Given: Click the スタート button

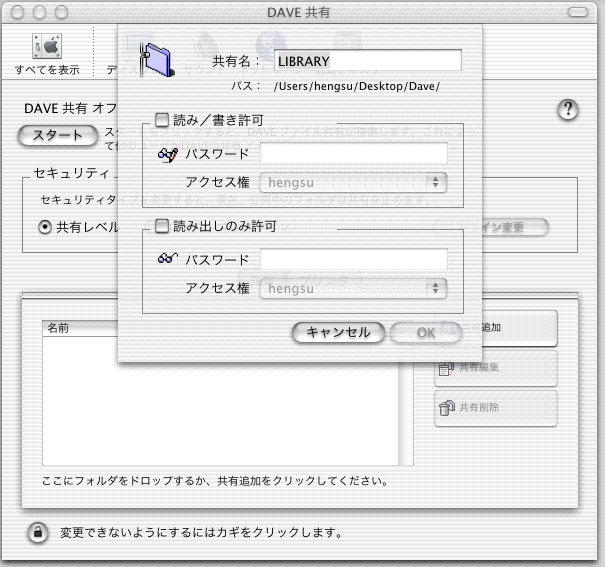Looking at the screenshot, I should click(57, 135).
